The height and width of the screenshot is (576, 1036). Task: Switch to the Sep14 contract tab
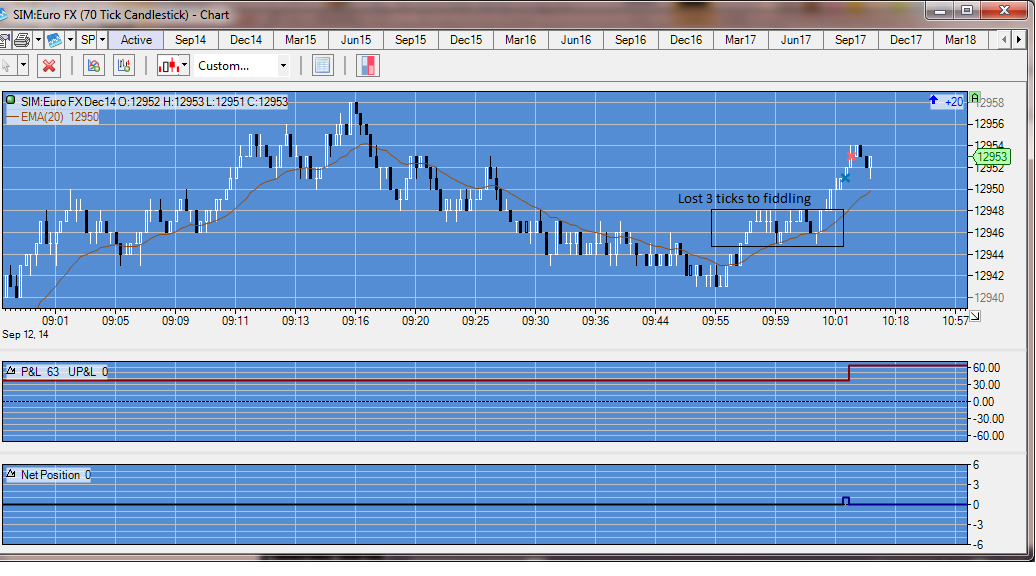point(190,40)
